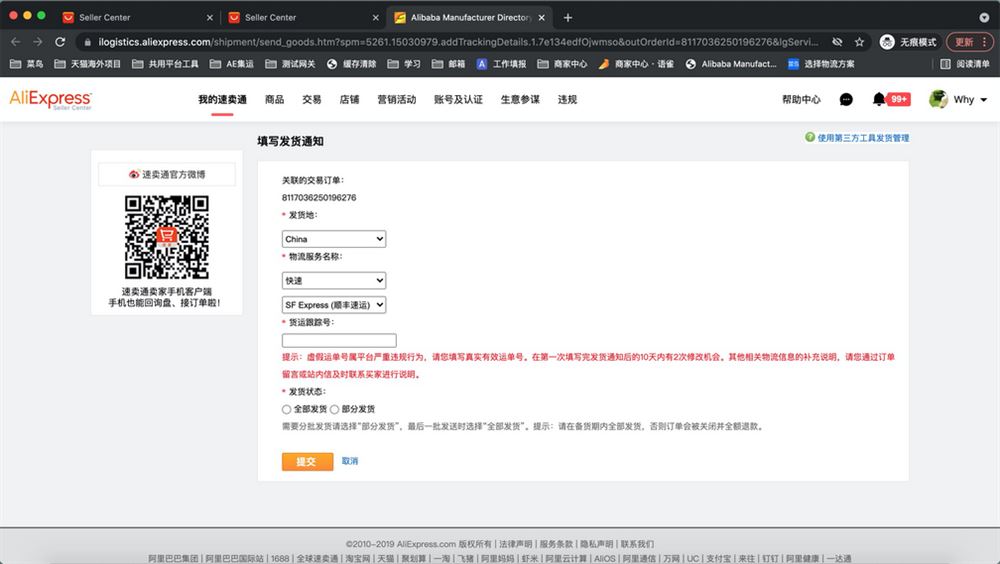Open the China 发货地 dropdown
The image size is (1000, 564).
coord(334,239)
